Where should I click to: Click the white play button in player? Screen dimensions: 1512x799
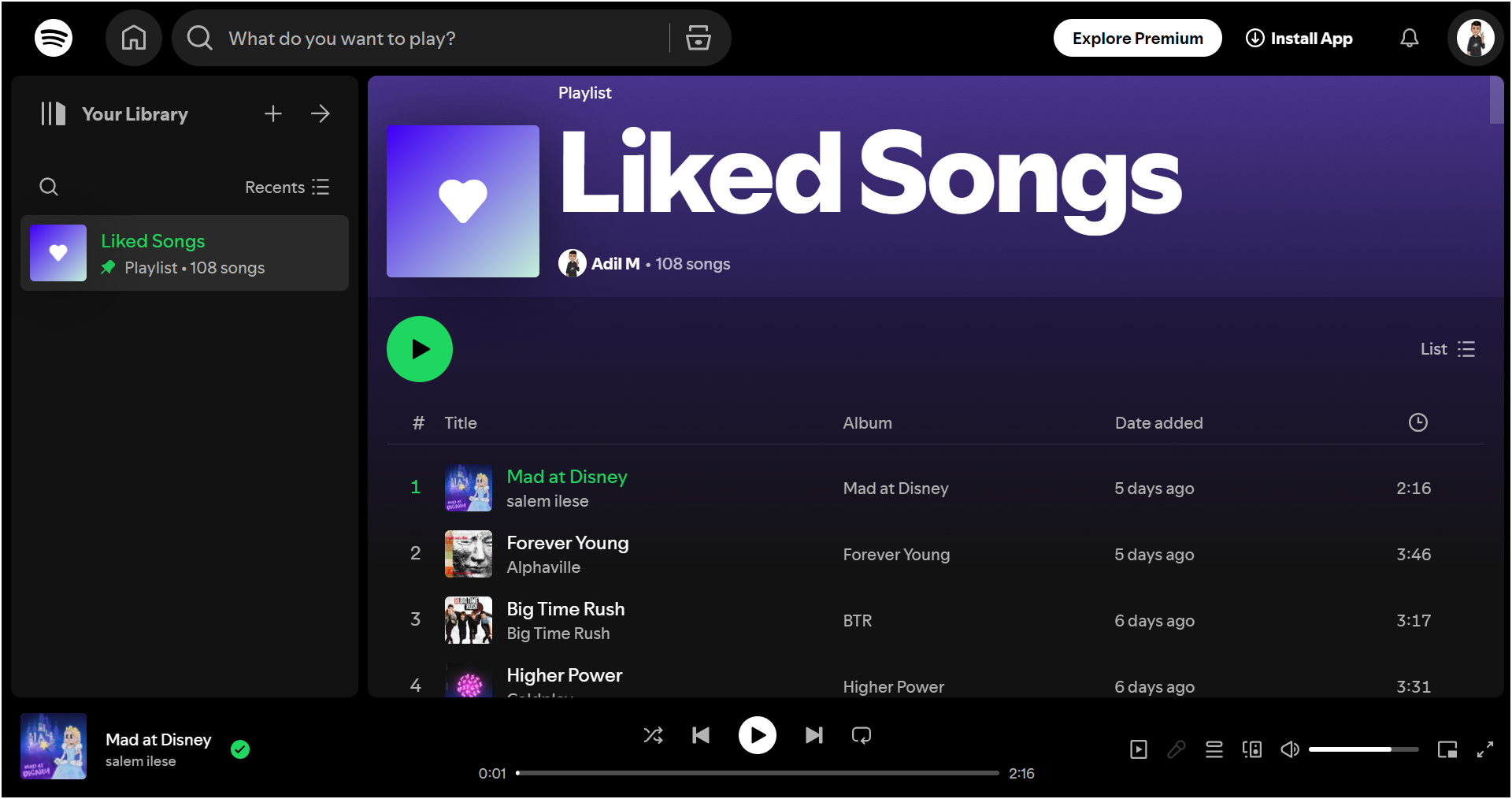[758, 735]
